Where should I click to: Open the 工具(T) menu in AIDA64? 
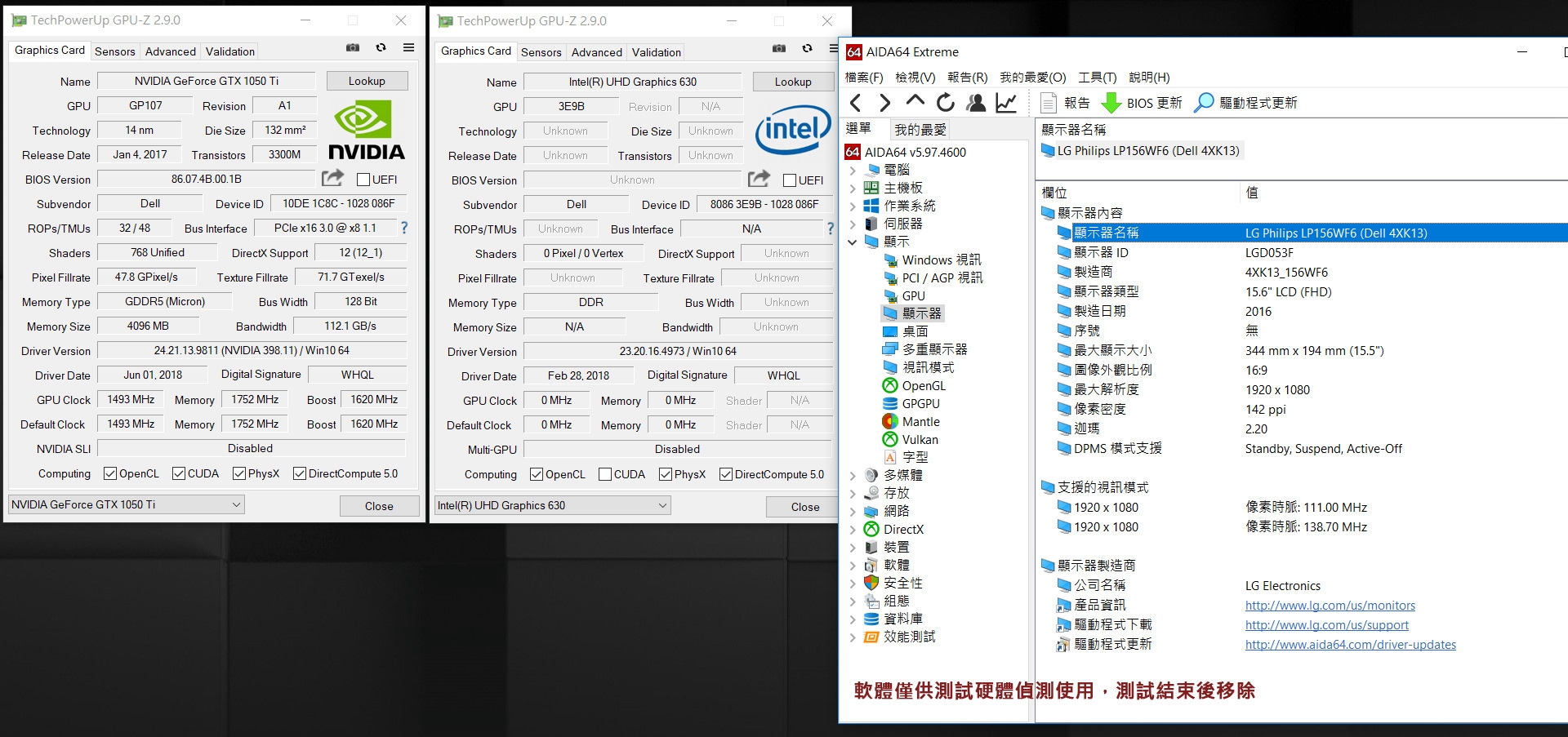pyautogui.click(x=1098, y=77)
